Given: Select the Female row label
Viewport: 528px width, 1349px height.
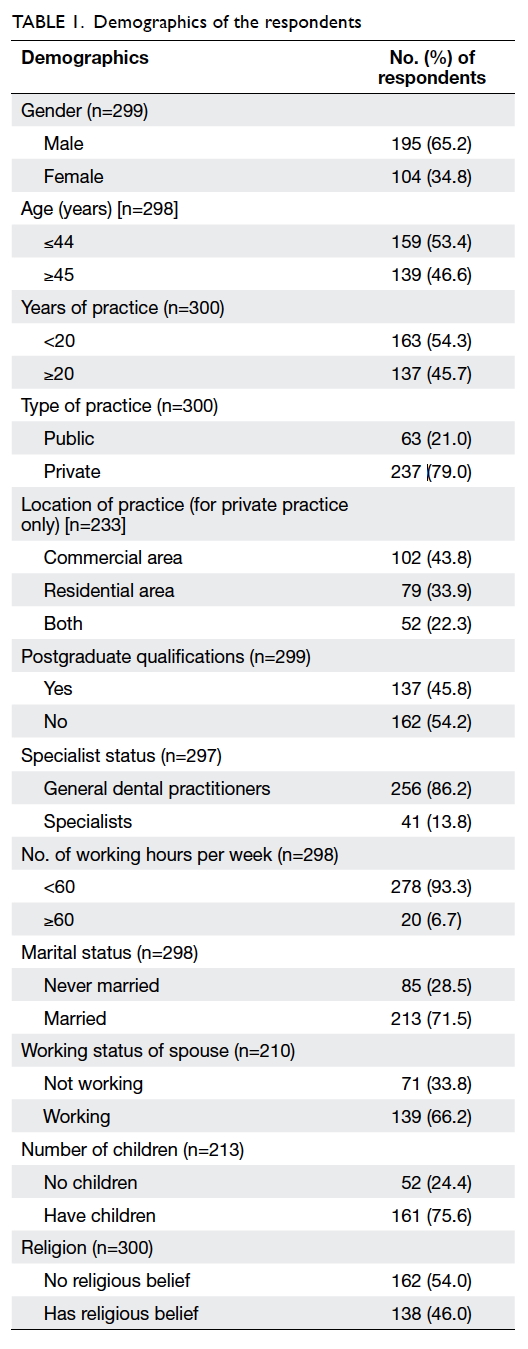Looking at the screenshot, I should [73, 176].
